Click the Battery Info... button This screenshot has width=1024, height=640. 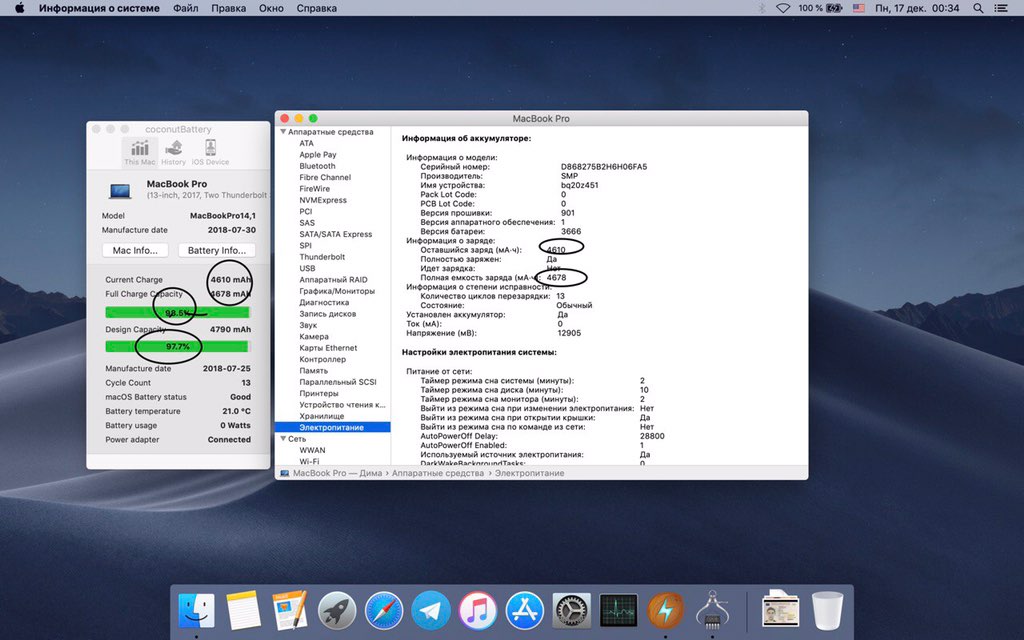217,250
